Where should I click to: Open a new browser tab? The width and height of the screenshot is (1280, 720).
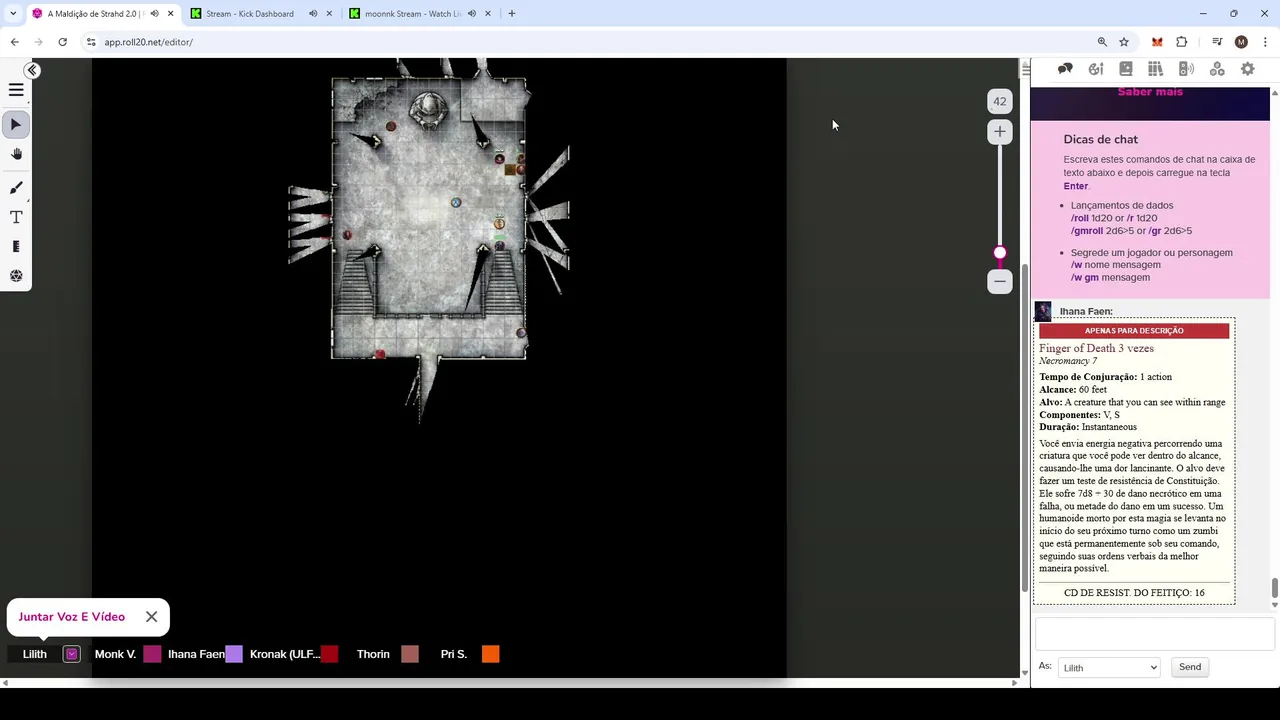tap(511, 14)
